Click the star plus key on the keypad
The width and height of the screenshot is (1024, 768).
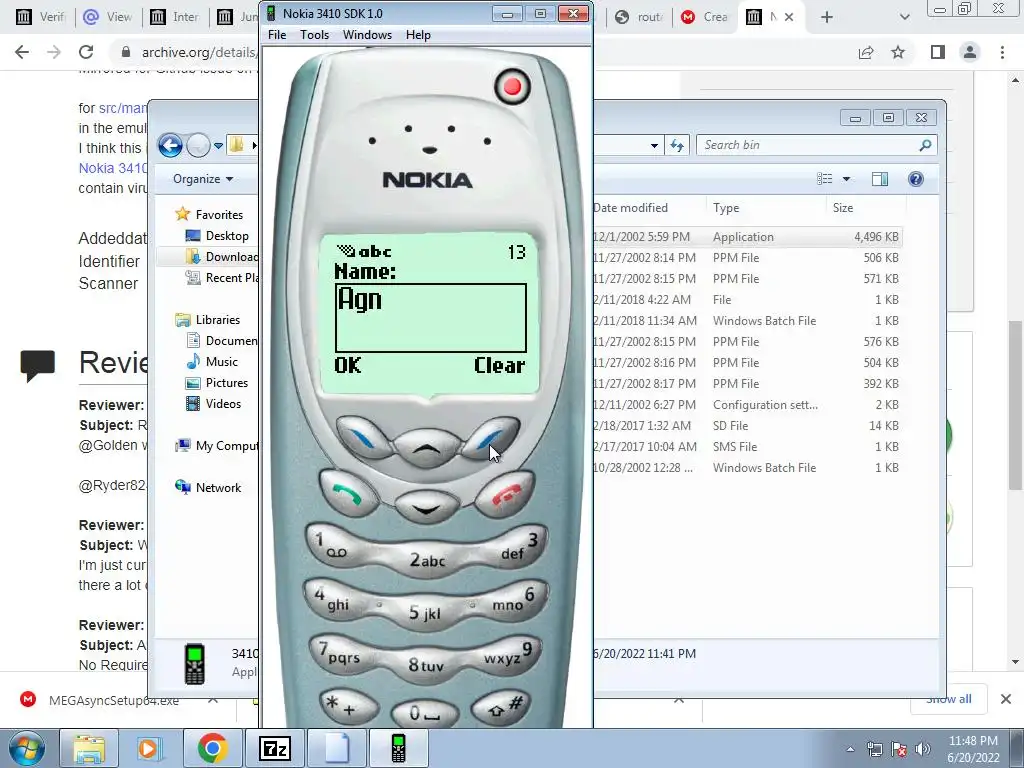(x=347, y=706)
